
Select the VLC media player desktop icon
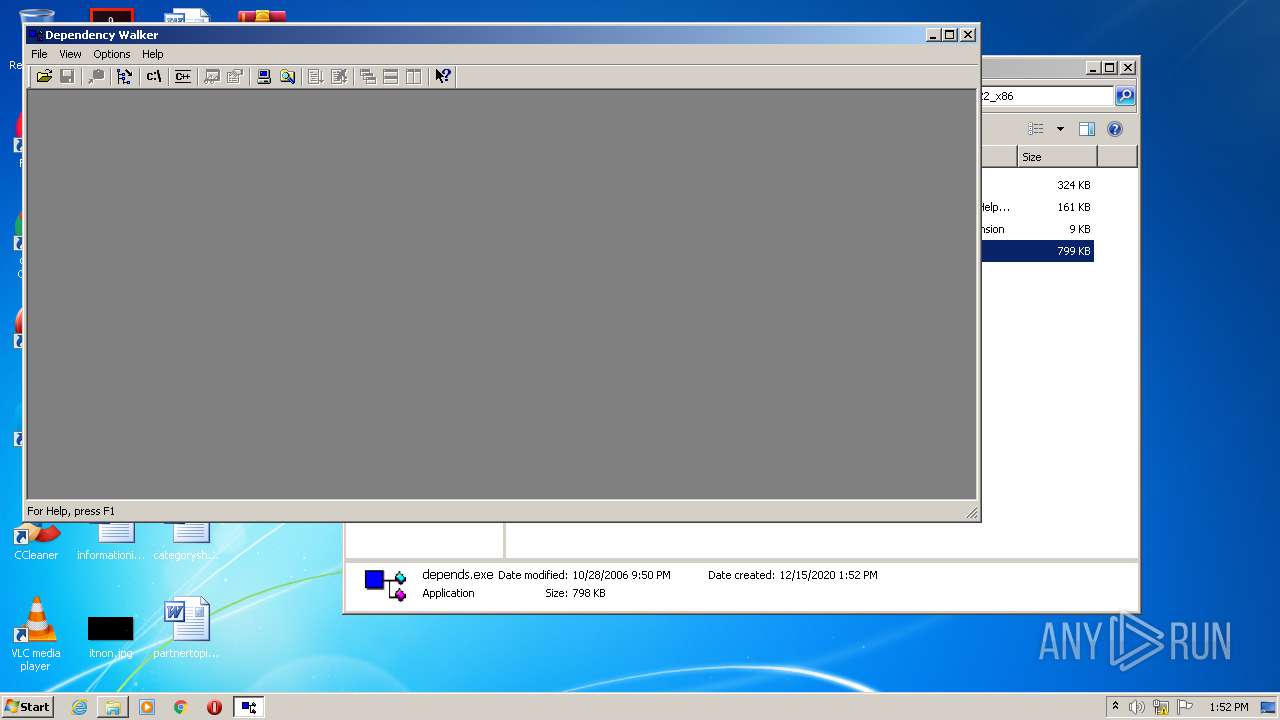35,634
